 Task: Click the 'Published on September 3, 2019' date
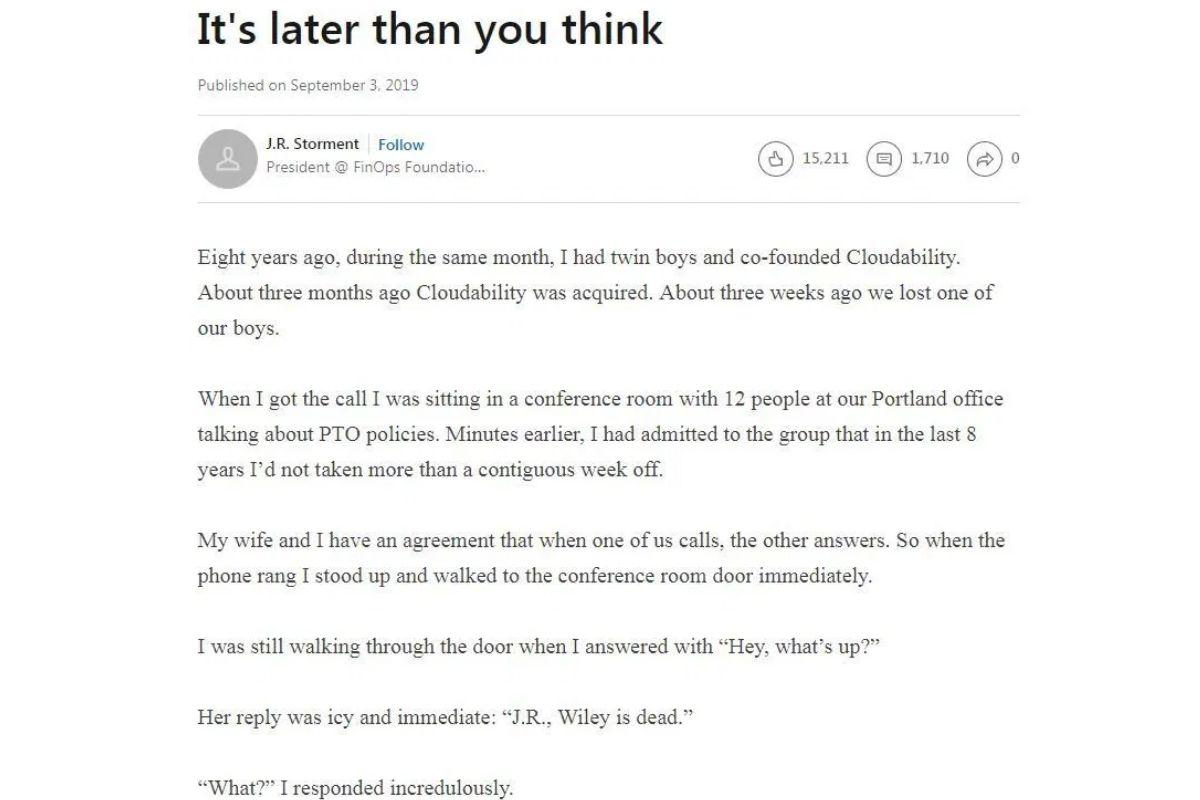(308, 85)
